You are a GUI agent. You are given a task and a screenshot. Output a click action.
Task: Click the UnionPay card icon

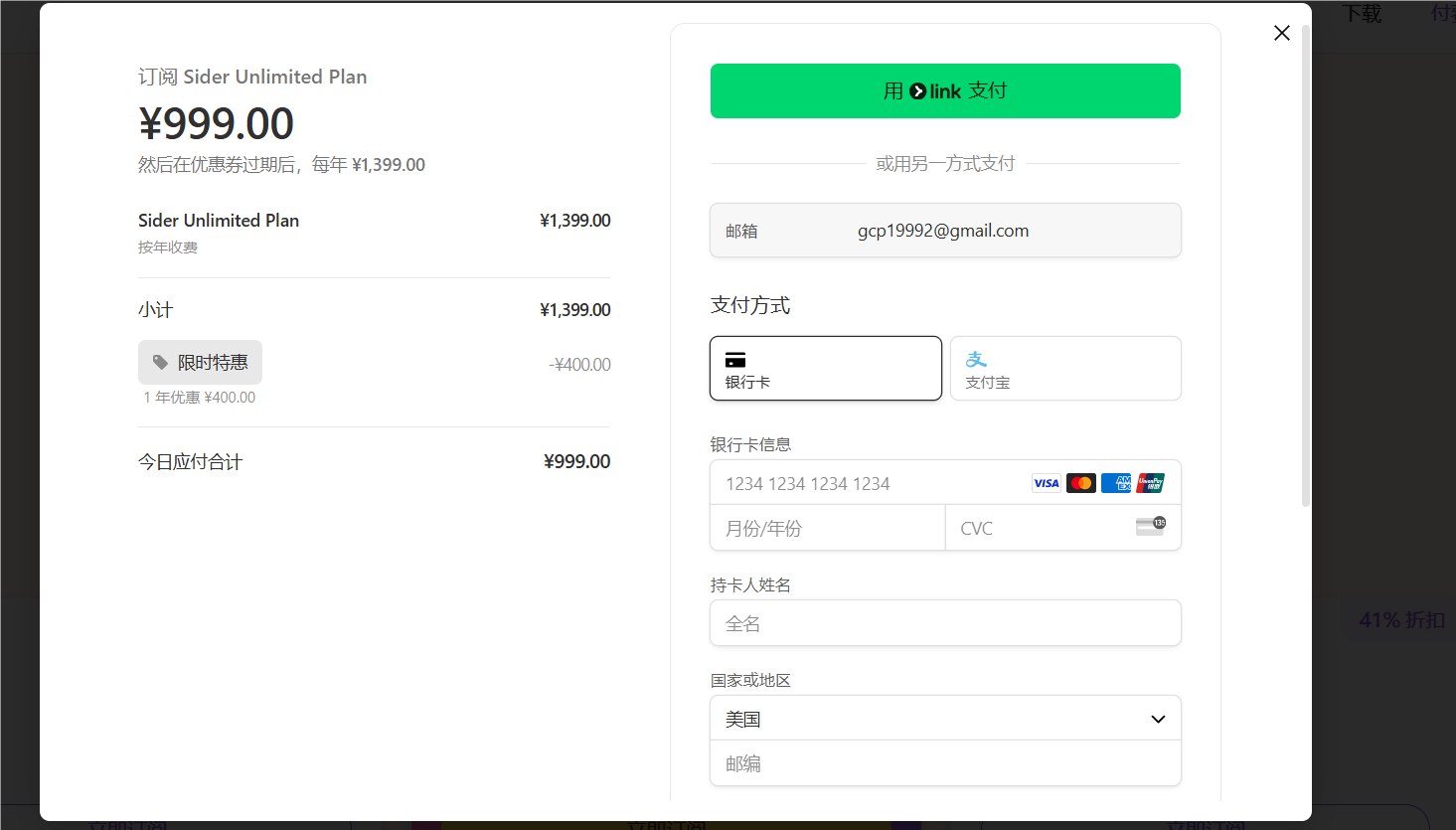point(1150,483)
